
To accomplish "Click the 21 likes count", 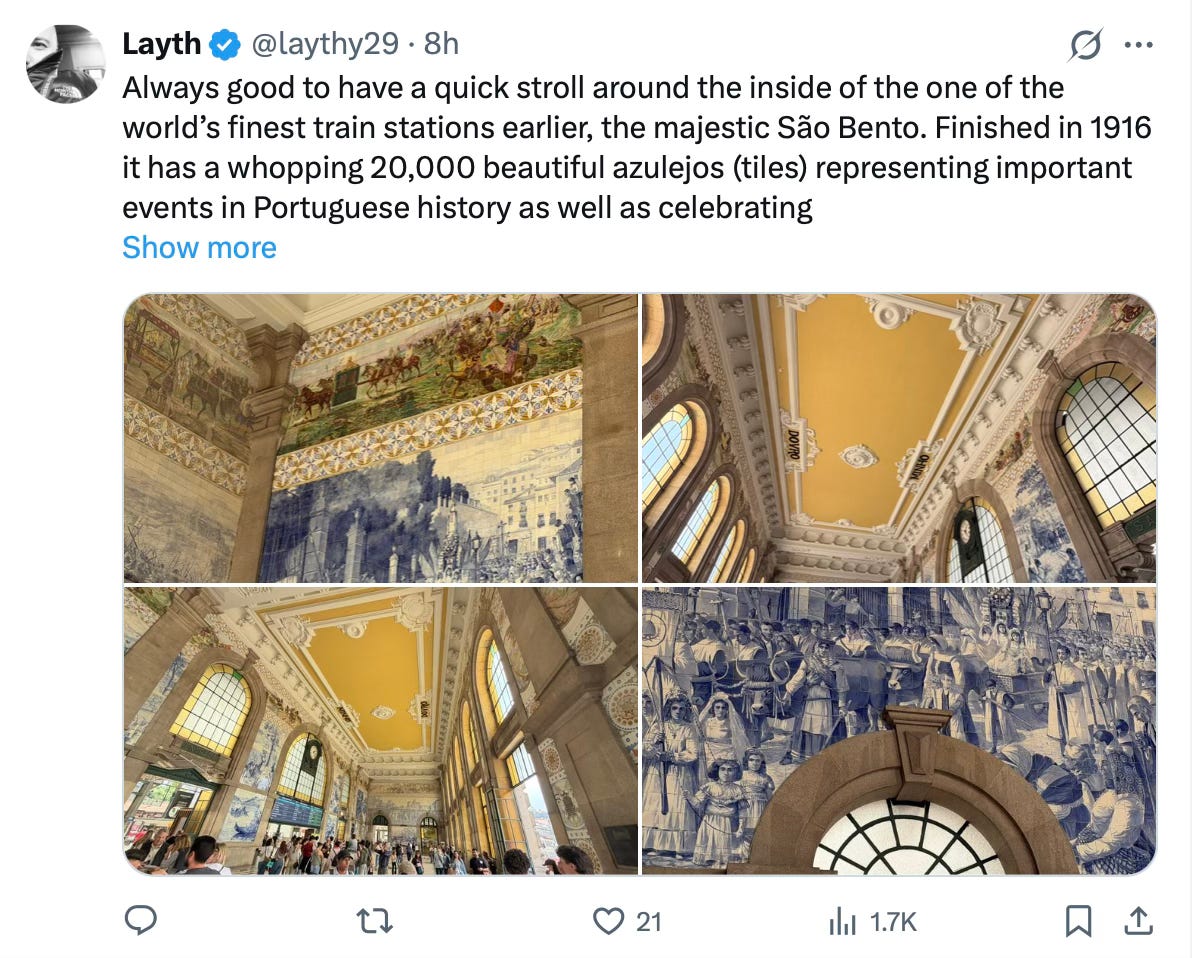I will coord(648,922).
